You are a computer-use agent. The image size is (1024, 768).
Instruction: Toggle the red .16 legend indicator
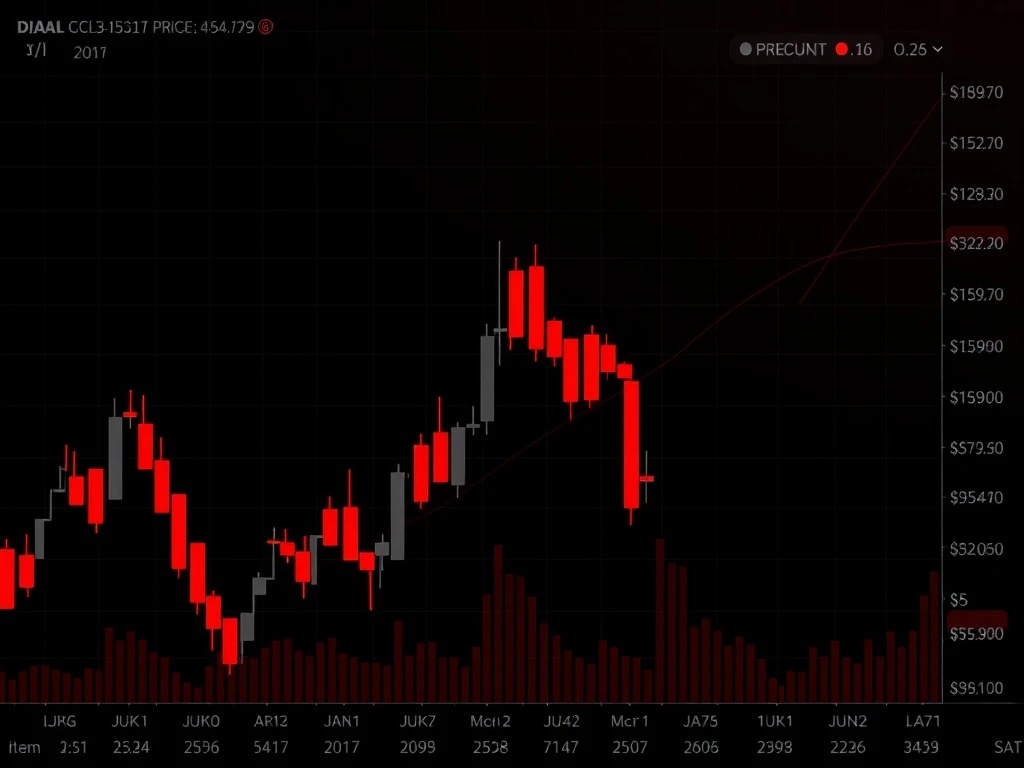coord(842,50)
